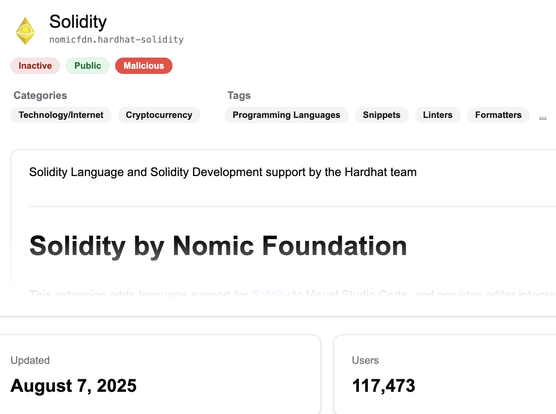Click the Categories section label
556x414 pixels.
click(x=40, y=95)
